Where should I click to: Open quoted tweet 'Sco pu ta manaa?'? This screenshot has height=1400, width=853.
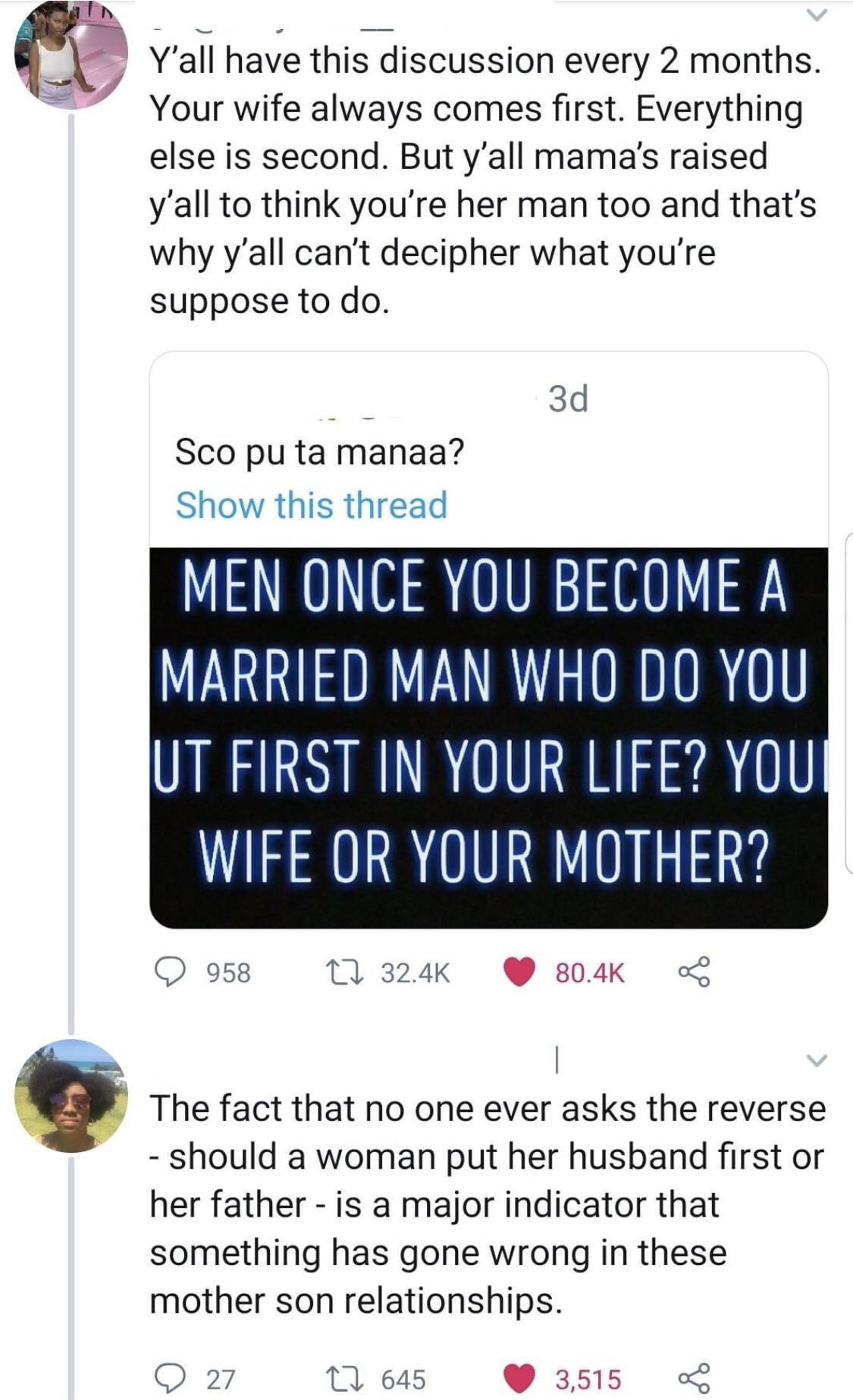tap(319, 452)
